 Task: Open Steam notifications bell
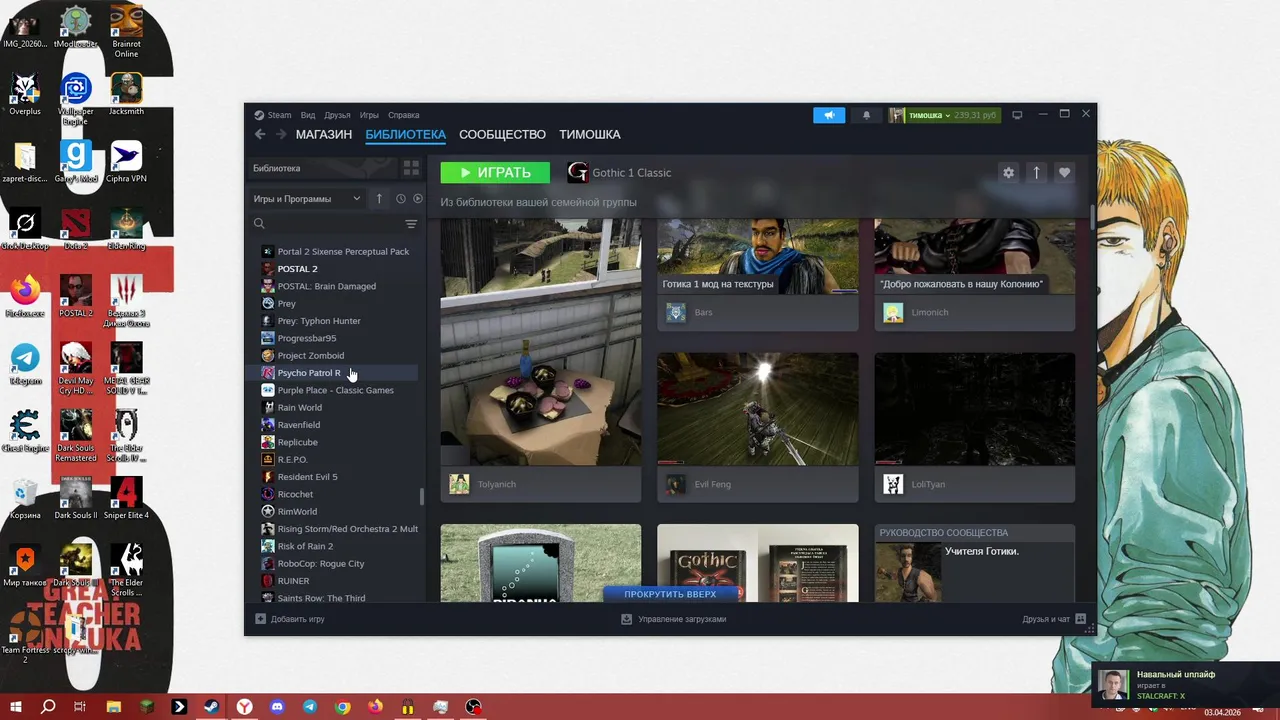coord(866,115)
